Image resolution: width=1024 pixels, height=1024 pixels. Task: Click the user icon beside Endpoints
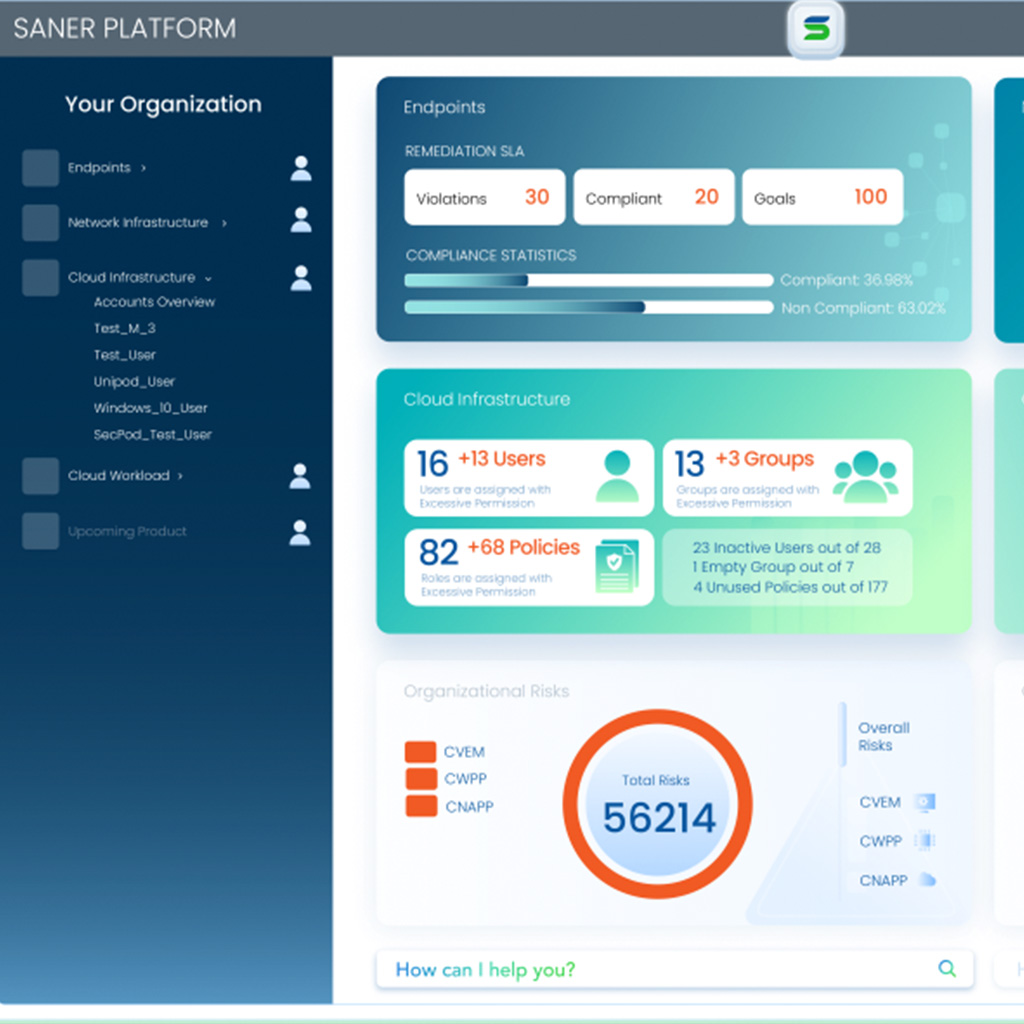301,168
